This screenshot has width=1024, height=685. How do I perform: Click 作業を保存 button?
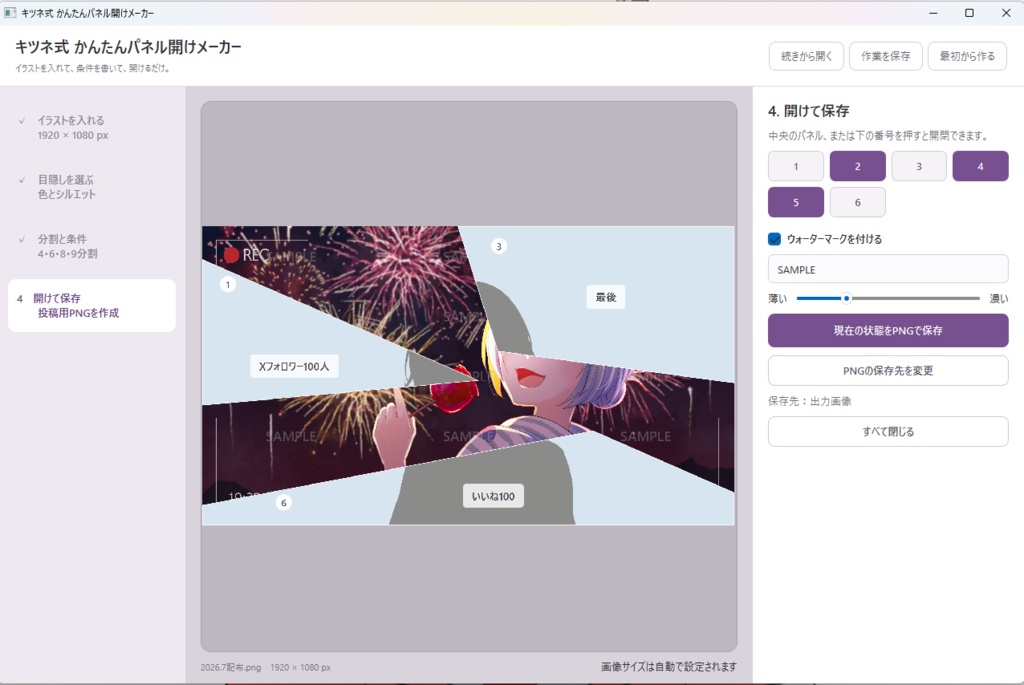click(x=886, y=56)
